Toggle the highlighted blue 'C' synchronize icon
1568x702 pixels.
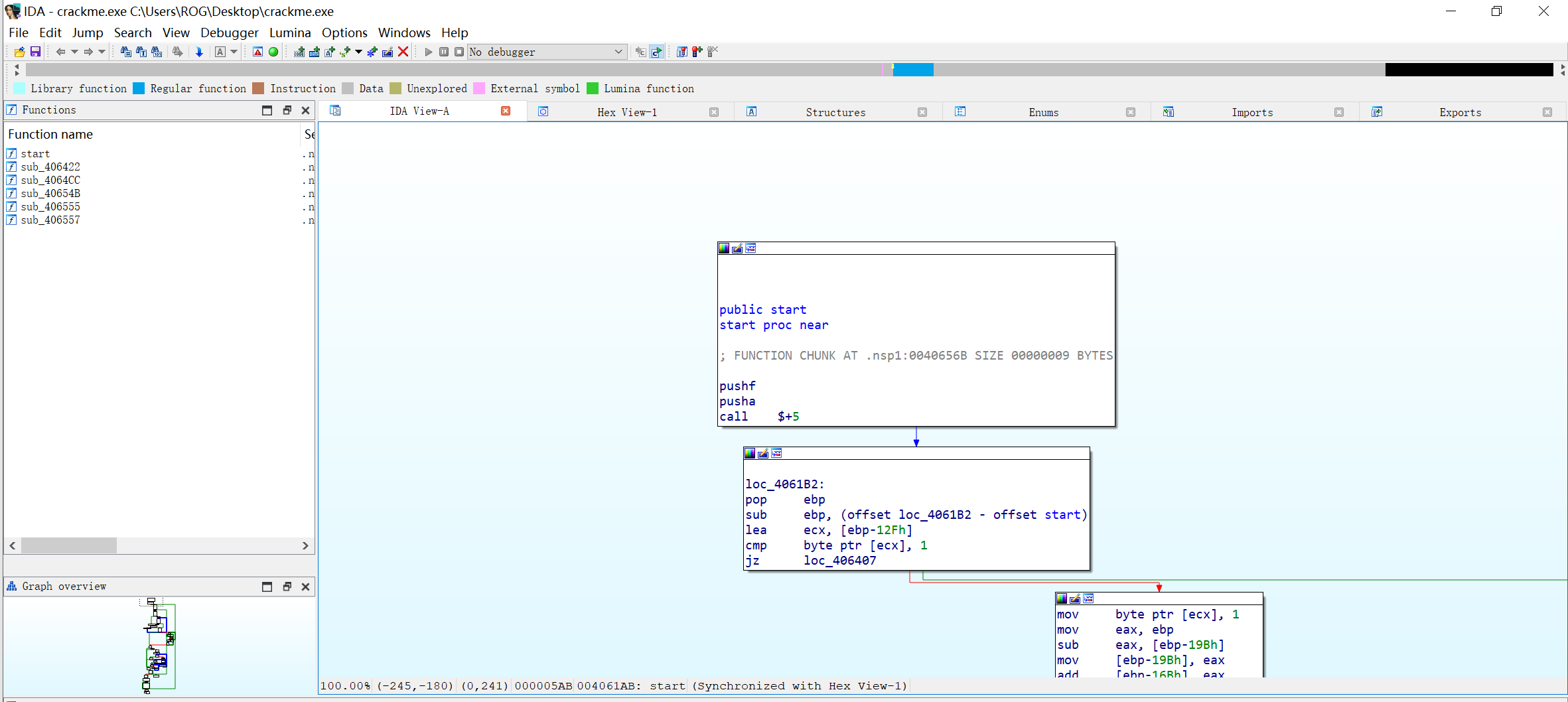(656, 52)
